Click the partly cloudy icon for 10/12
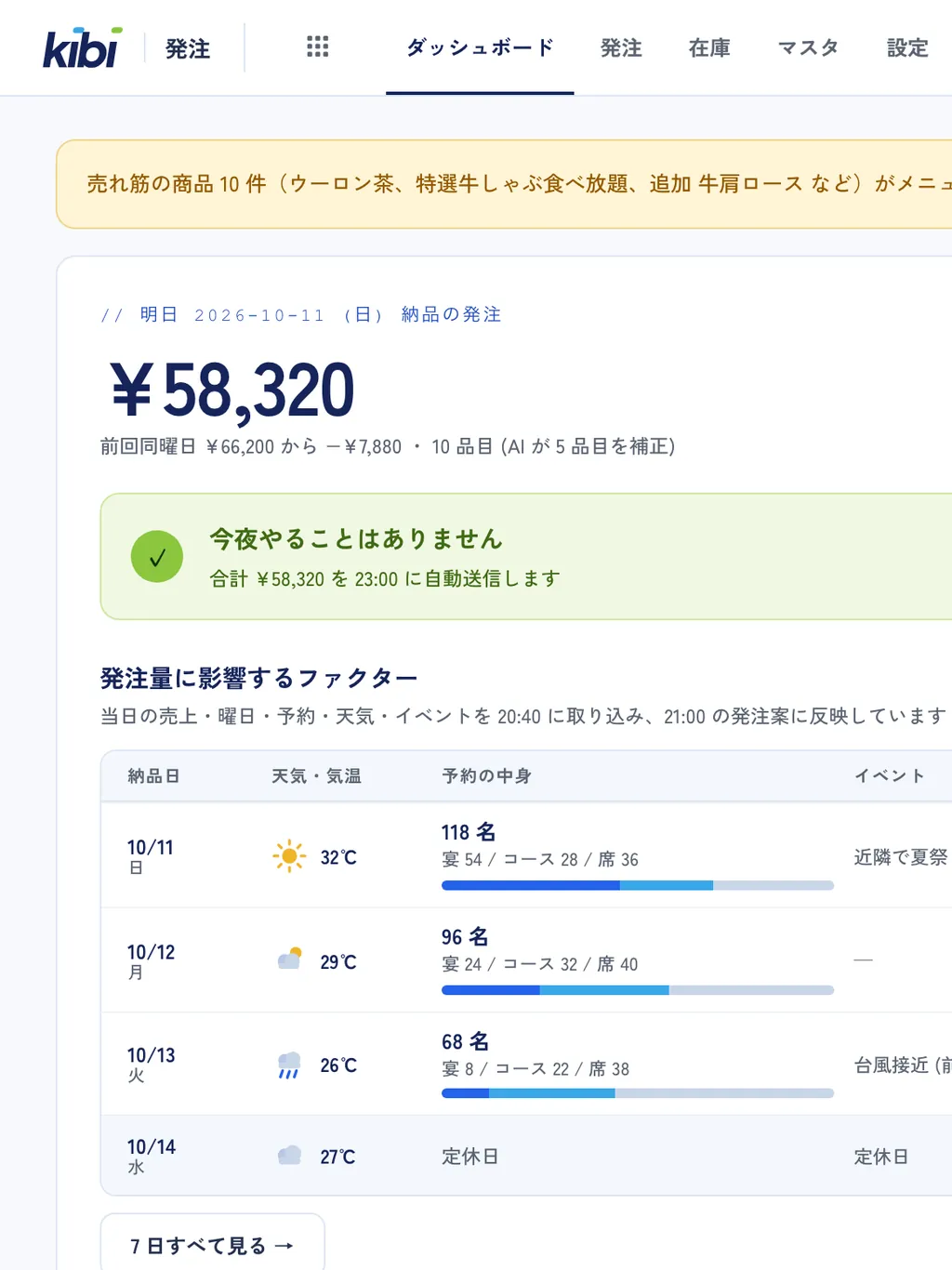This screenshot has width=952, height=1270. tap(290, 959)
